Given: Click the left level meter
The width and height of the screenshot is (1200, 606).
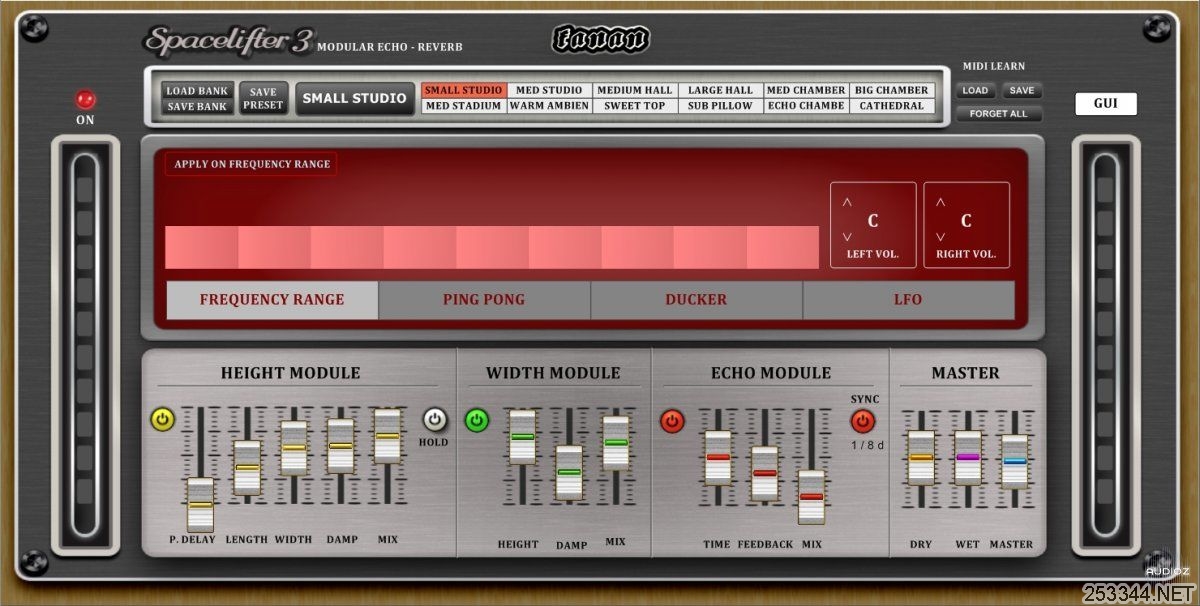Looking at the screenshot, I should [x=85, y=344].
